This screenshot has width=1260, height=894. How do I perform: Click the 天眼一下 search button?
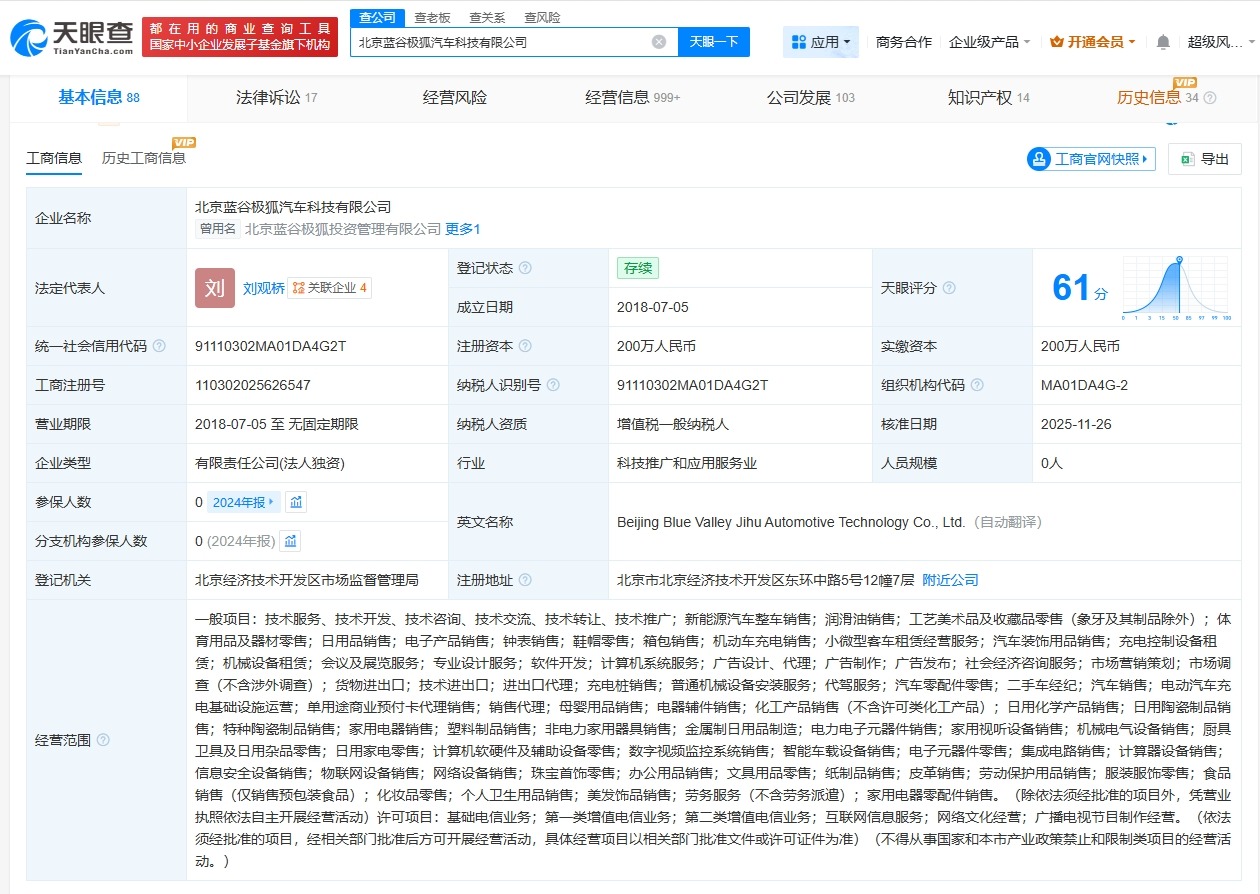coord(713,41)
